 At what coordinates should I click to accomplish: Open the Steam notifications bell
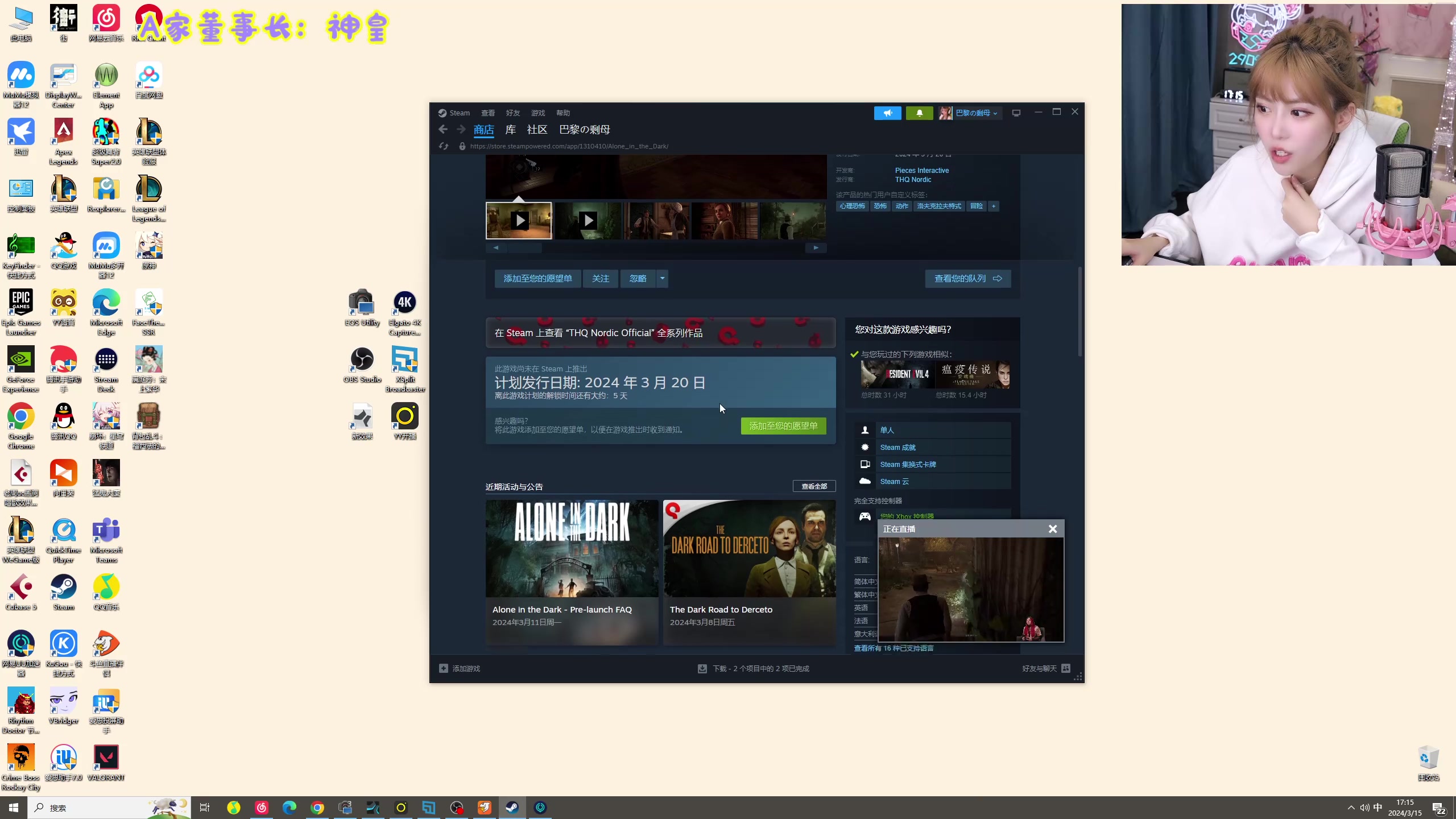point(919,113)
